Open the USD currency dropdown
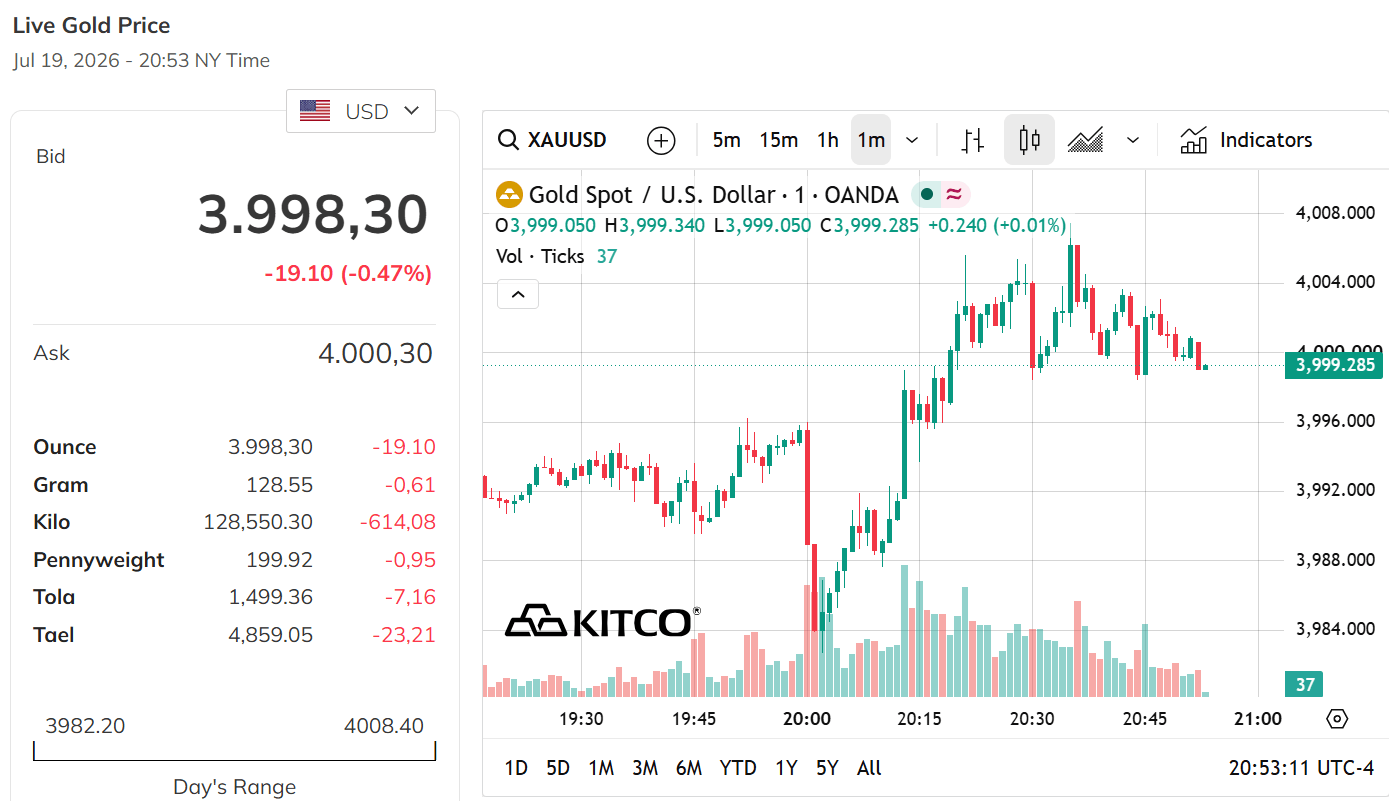The height and width of the screenshot is (801, 1398). click(361, 111)
